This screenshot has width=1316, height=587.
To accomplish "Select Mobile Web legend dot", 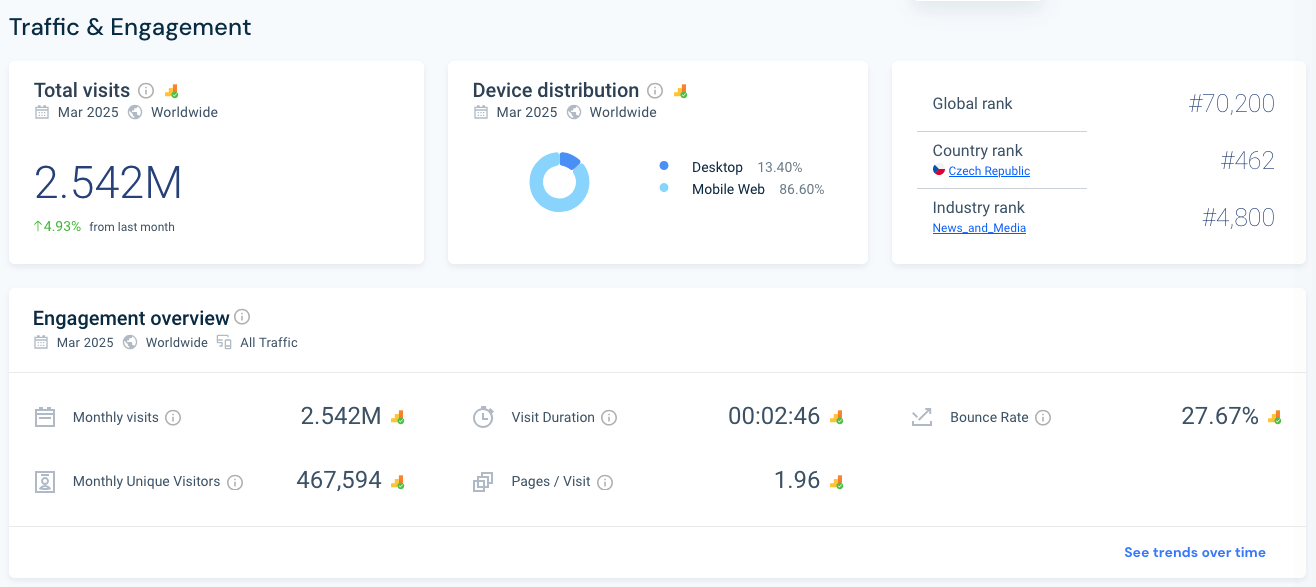I will pyautogui.click(x=664, y=188).
